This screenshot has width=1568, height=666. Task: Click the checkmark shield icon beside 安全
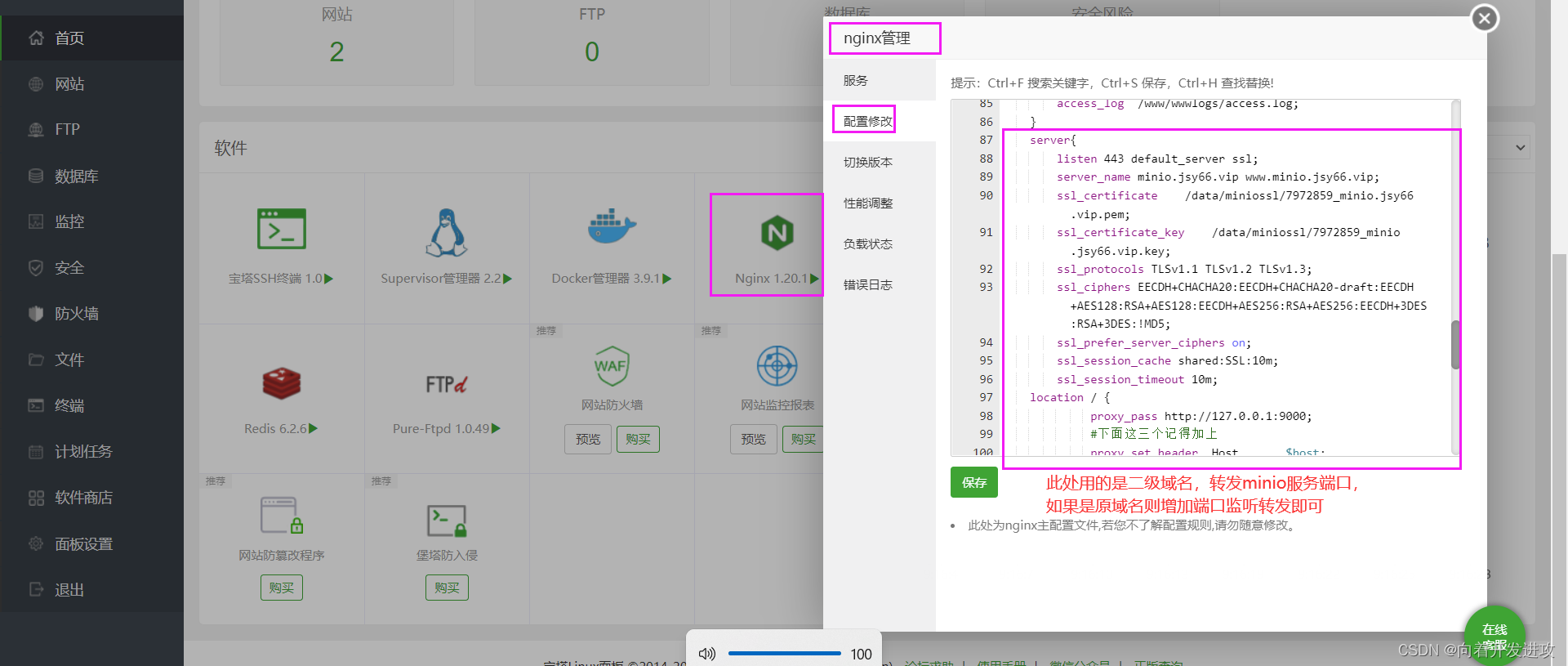point(36,267)
